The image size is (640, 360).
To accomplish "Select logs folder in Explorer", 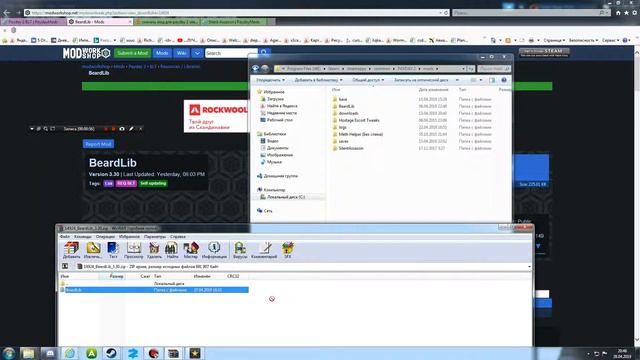I will [x=342, y=127].
